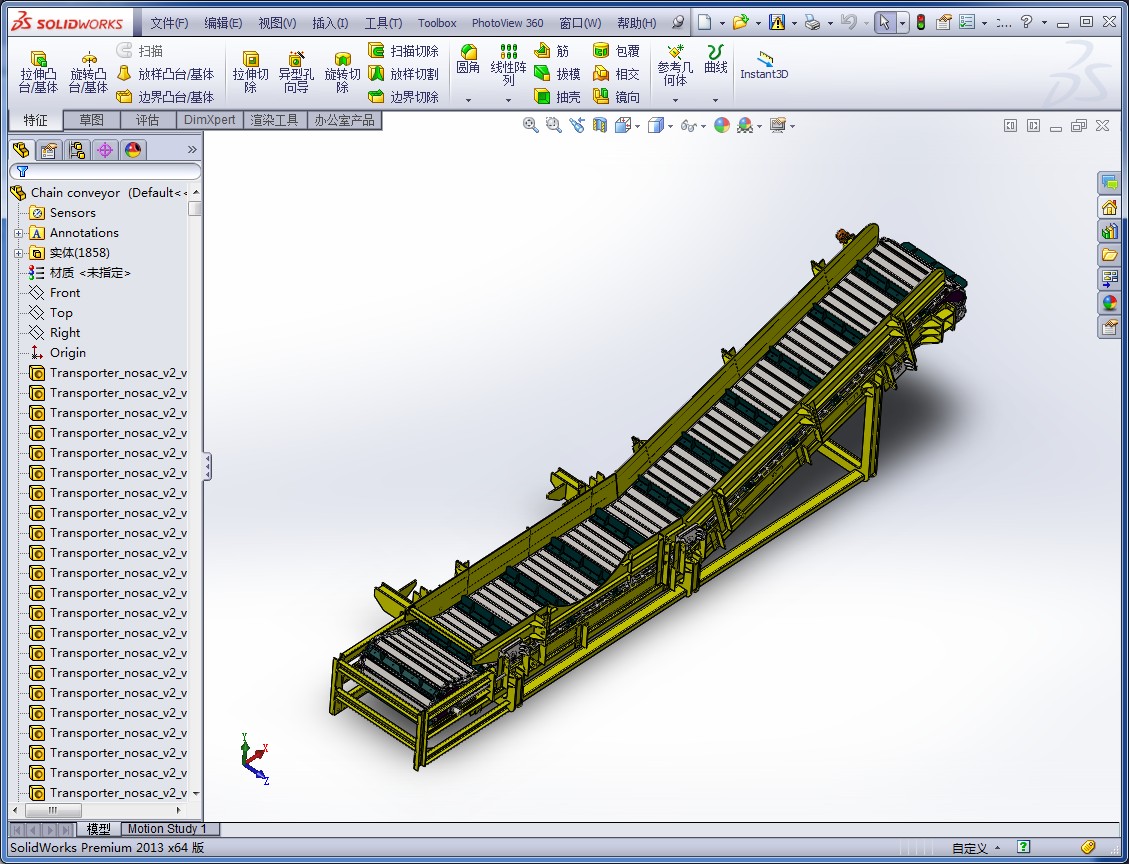Switch to the 评估 evaluate tab

pos(148,120)
